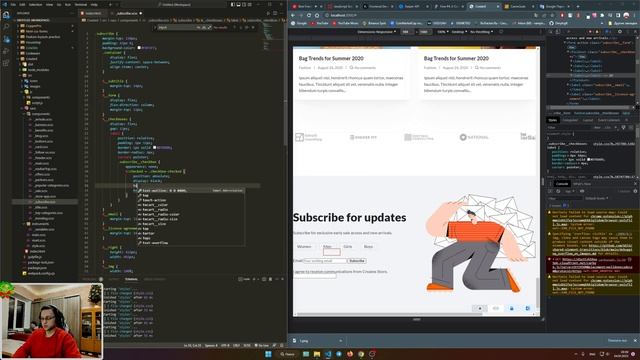Click Go Live in the VS Code status bar
This screenshot has width=640, height=360.
(263, 346)
